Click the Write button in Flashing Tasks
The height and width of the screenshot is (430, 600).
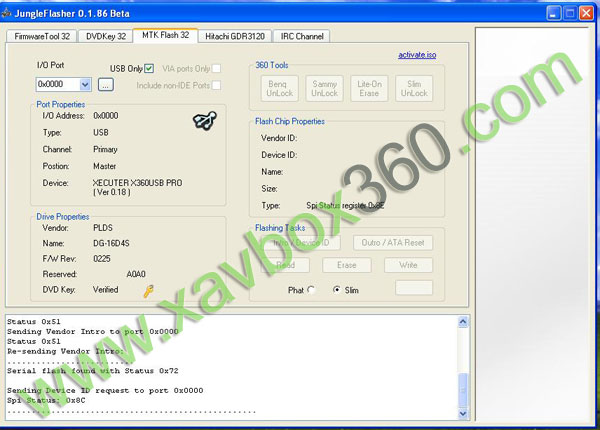(408, 265)
